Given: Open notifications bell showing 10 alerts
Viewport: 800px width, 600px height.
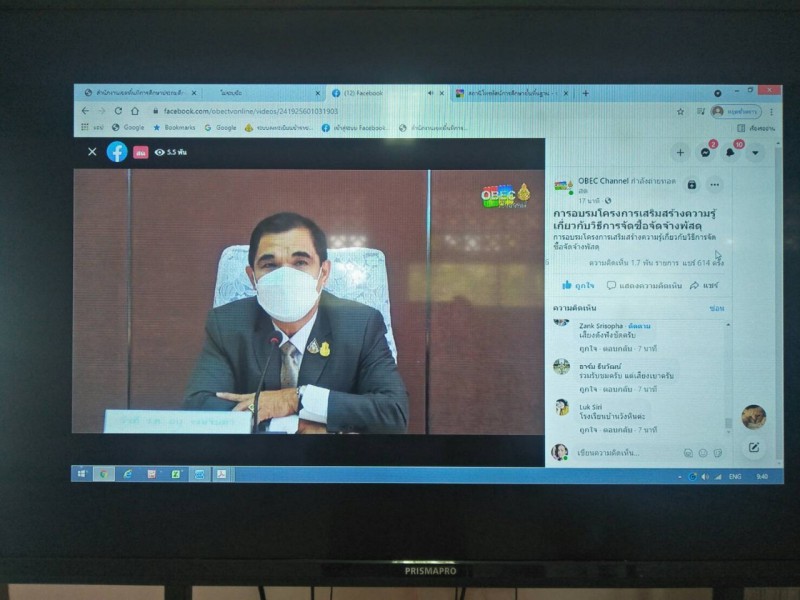Looking at the screenshot, I should pos(731,153).
